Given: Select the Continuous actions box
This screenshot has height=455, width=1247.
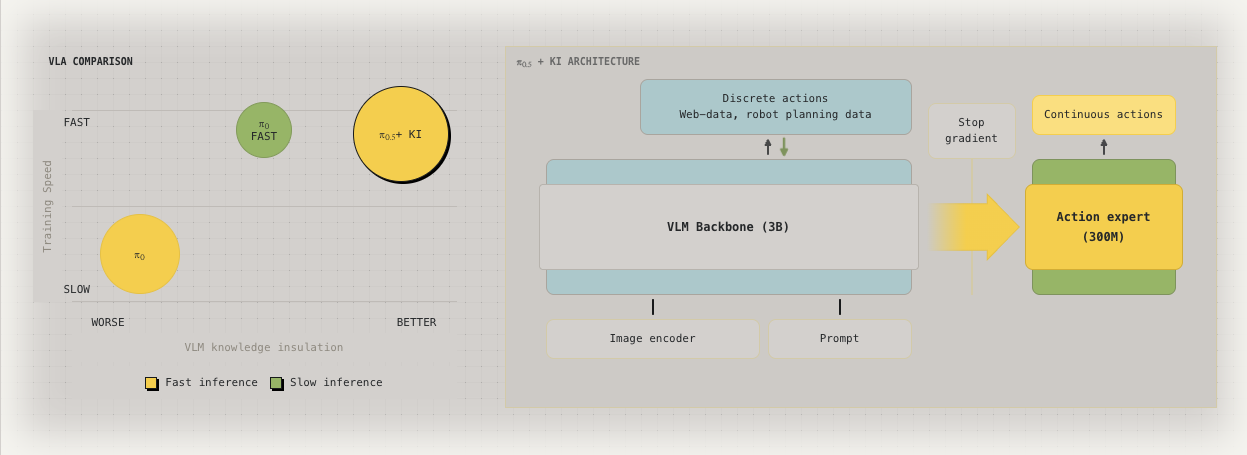Looking at the screenshot, I should point(1103,115).
